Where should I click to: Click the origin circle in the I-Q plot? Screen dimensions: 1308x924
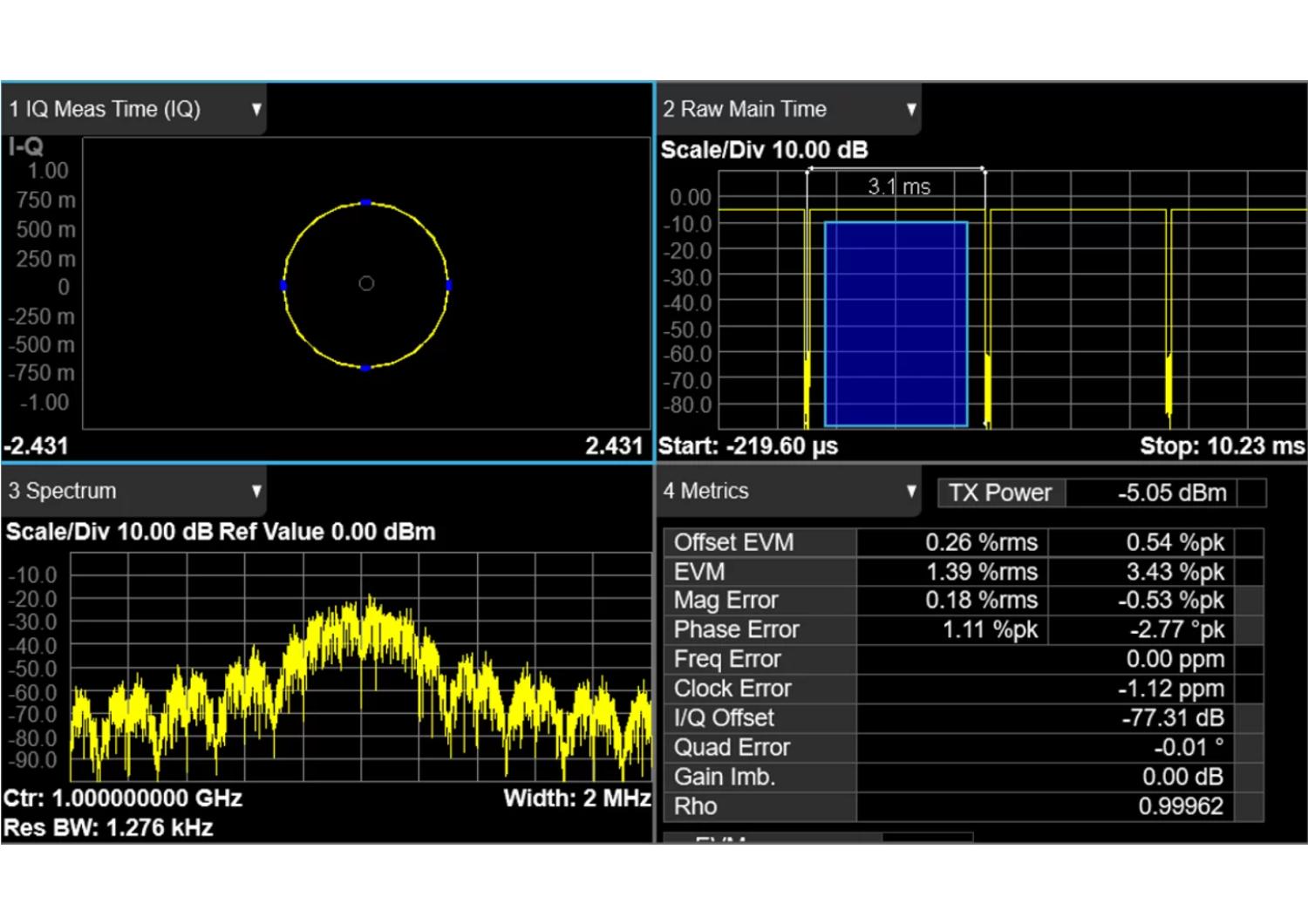pyautogui.click(x=366, y=283)
